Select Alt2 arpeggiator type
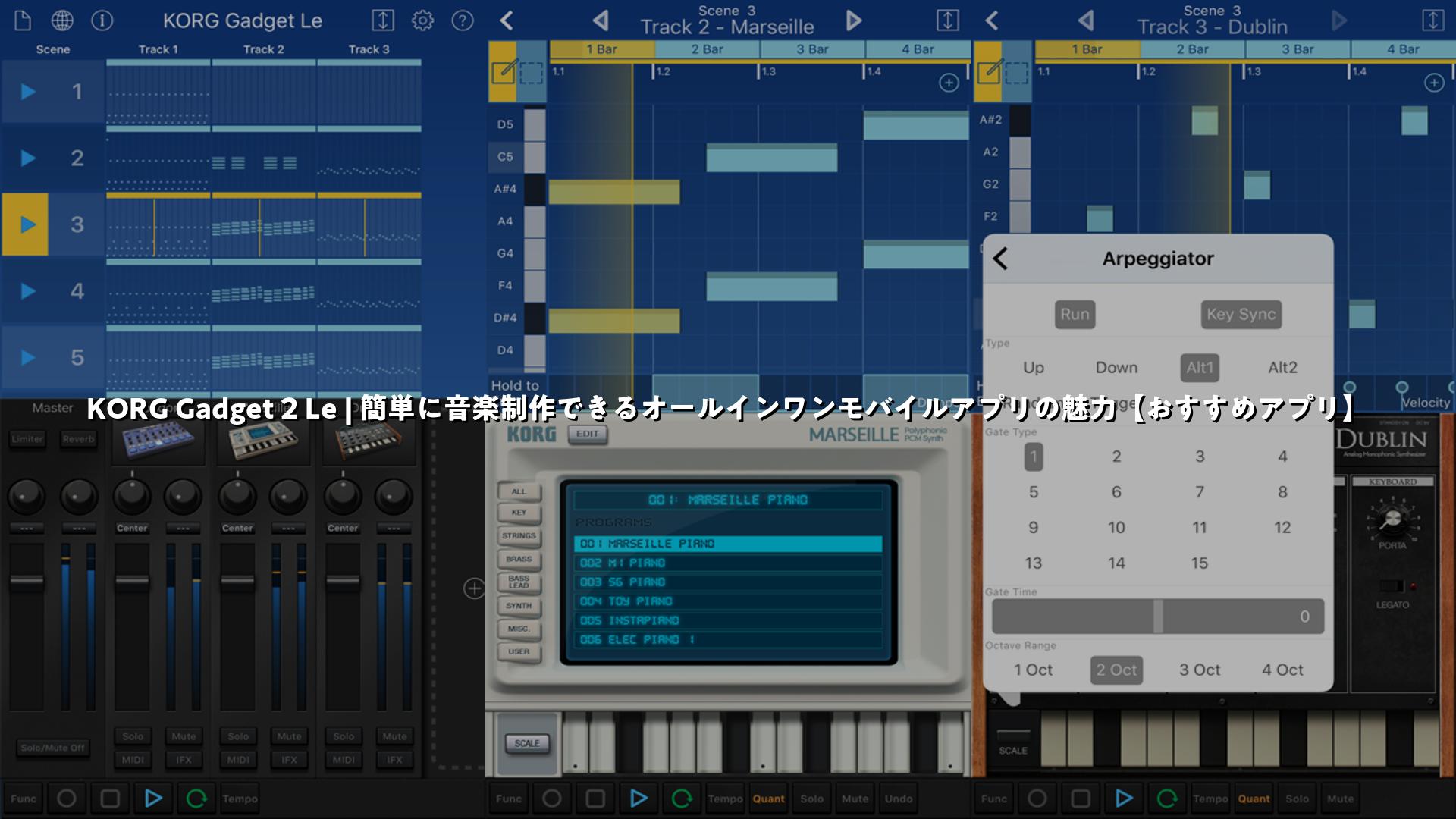This screenshot has width=1456, height=819. 1282,368
